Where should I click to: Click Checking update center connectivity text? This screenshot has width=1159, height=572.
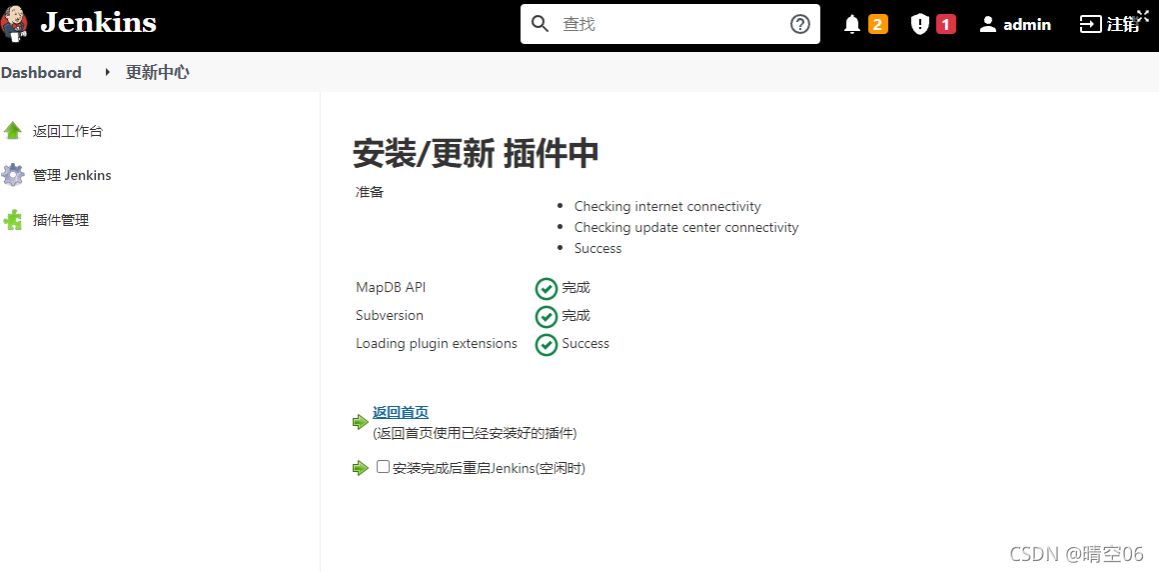[x=687, y=228]
